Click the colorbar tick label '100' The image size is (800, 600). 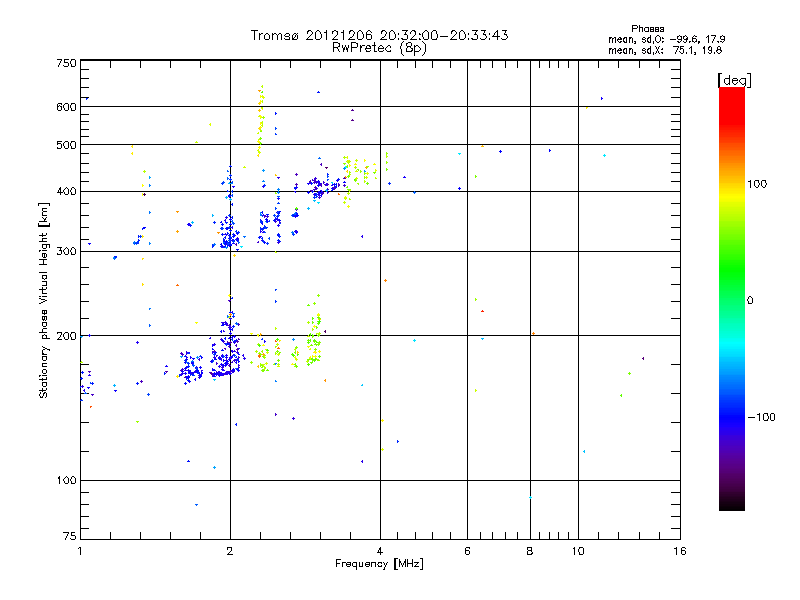(757, 184)
